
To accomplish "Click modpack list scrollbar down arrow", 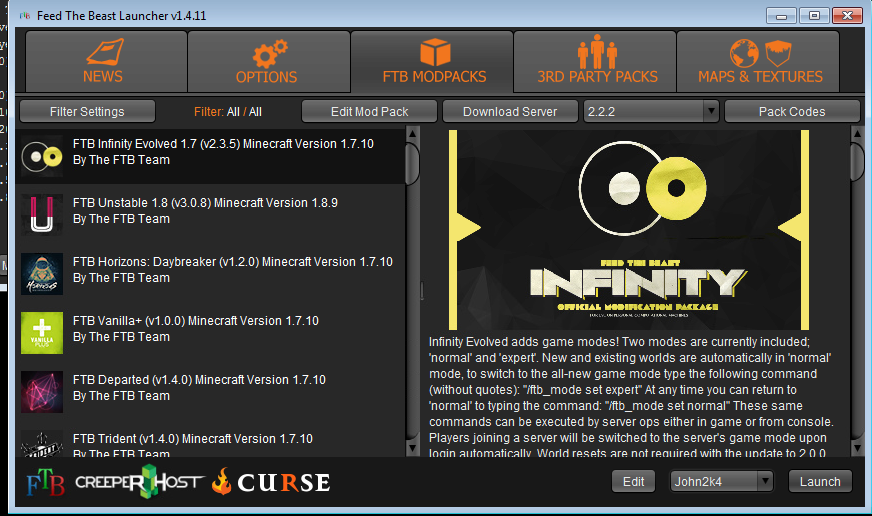I will click(x=412, y=448).
